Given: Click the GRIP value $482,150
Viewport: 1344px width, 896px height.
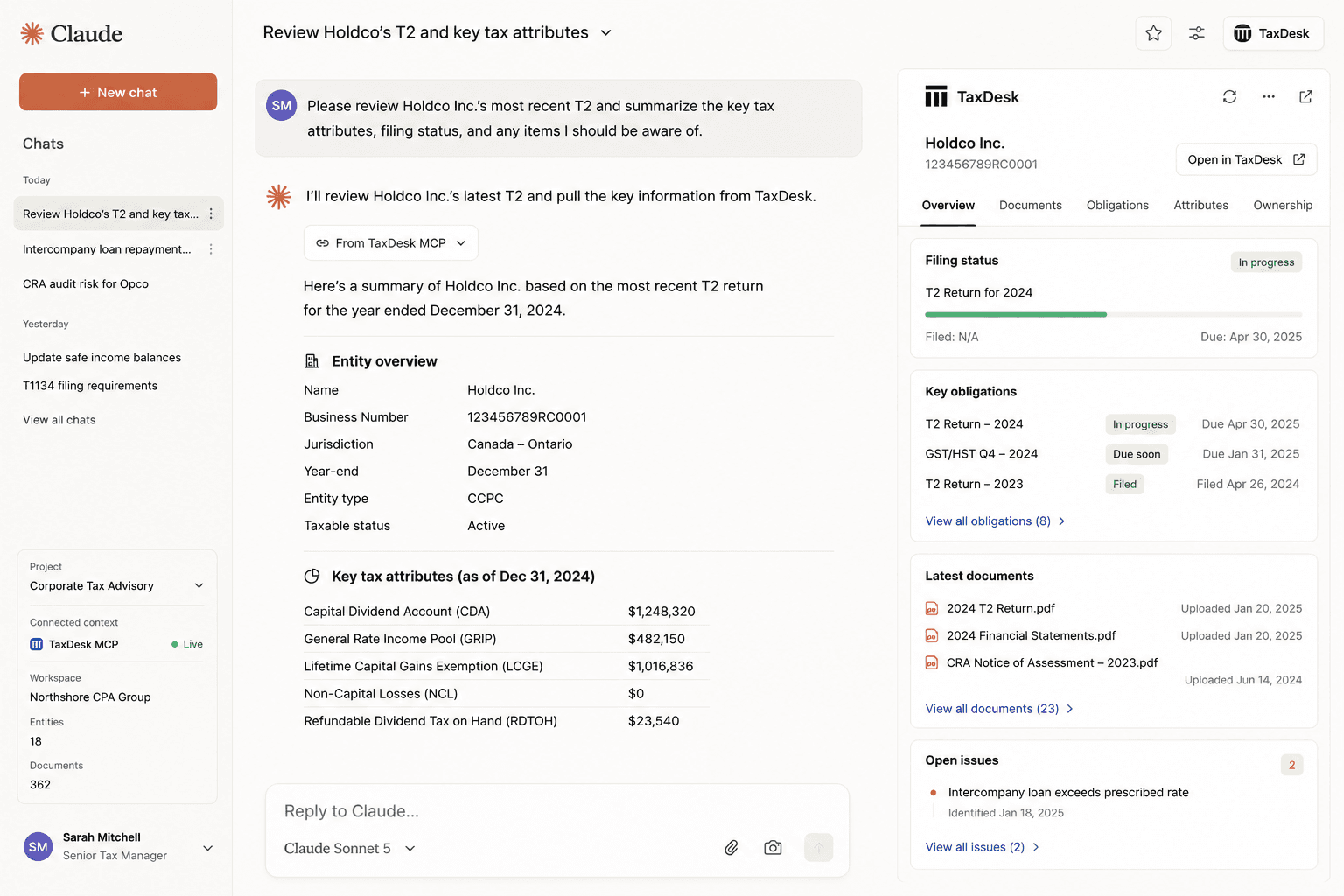Looking at the screenshot, I should tap(656, 639).
